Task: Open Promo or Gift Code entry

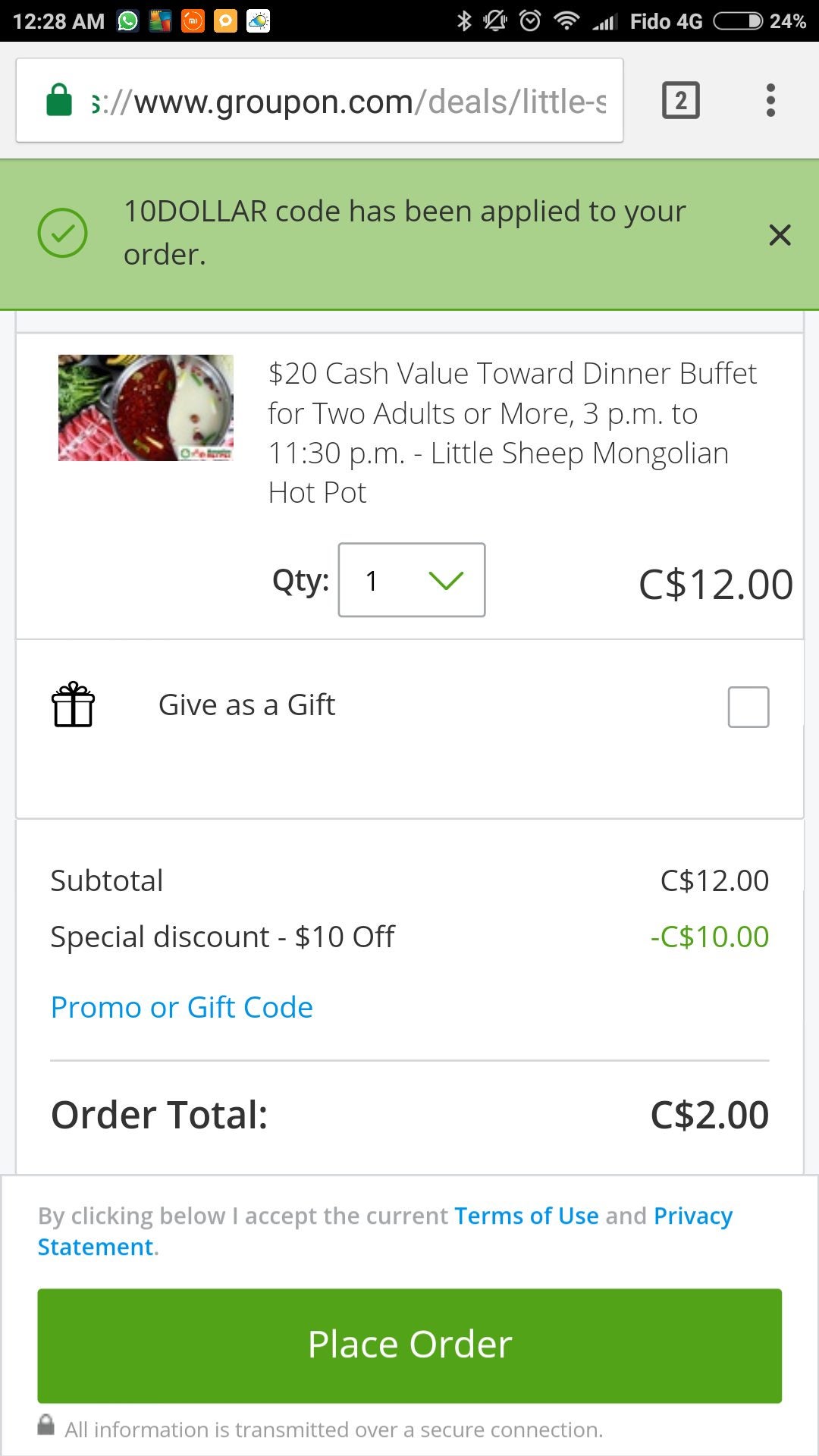Action: pyautogui.click(x=182, y=1007)
